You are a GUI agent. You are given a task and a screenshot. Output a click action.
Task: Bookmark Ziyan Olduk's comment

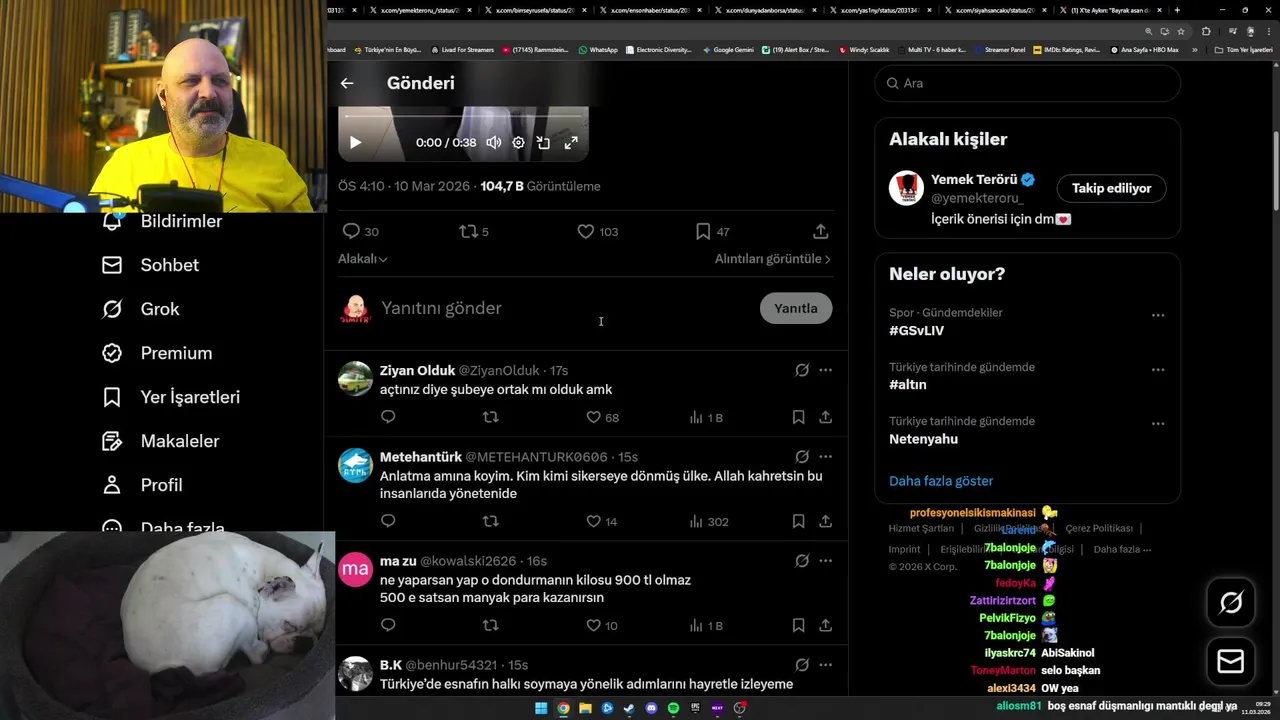798,417
